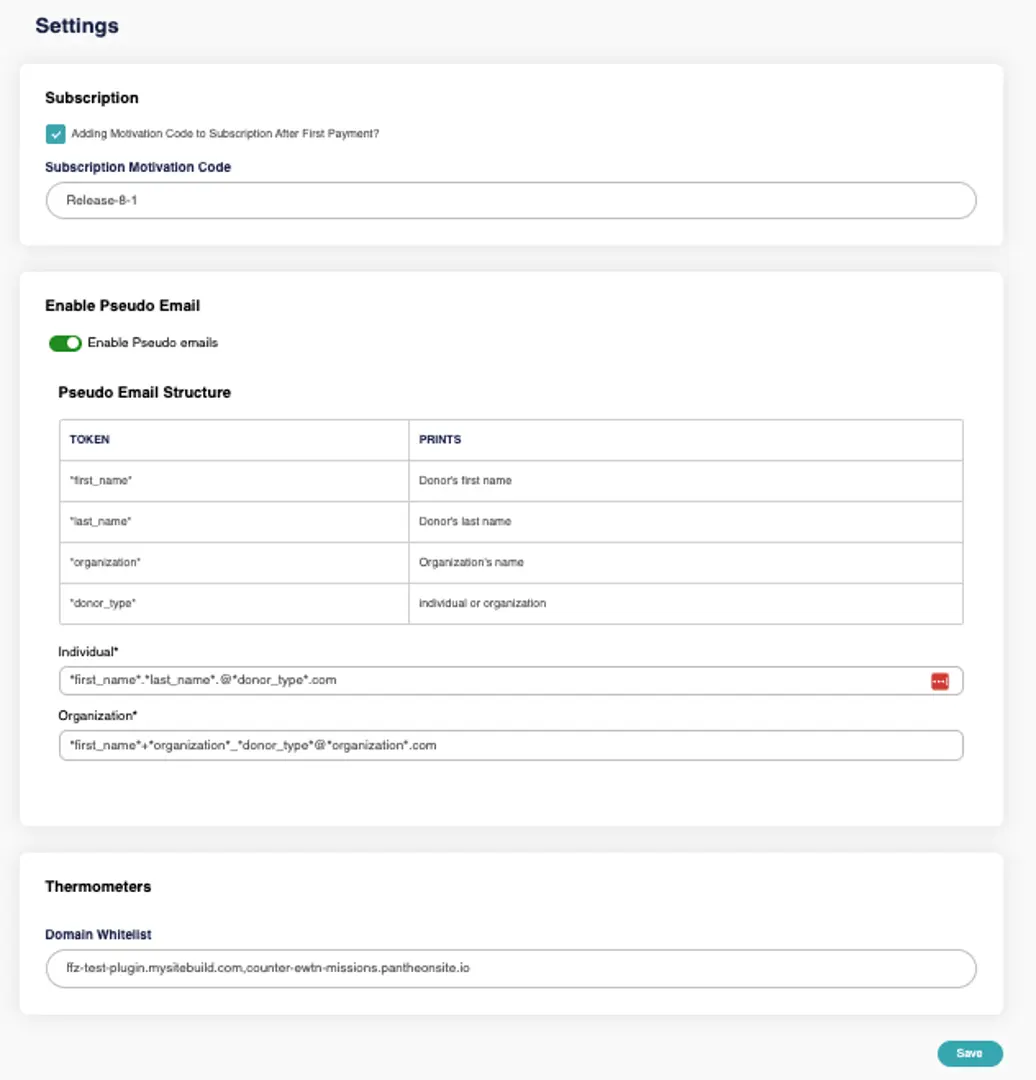
Task: Click into the Organization email structure field
Action: click(x=510, y=745)
